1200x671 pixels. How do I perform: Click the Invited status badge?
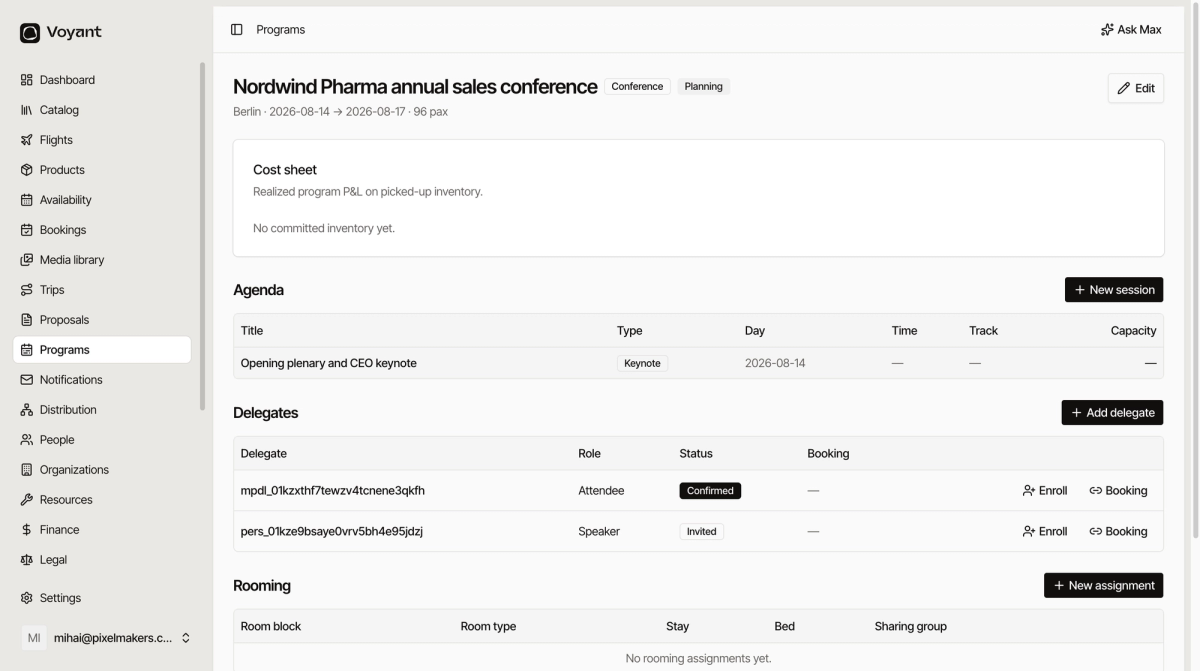[x=701, y=532]
